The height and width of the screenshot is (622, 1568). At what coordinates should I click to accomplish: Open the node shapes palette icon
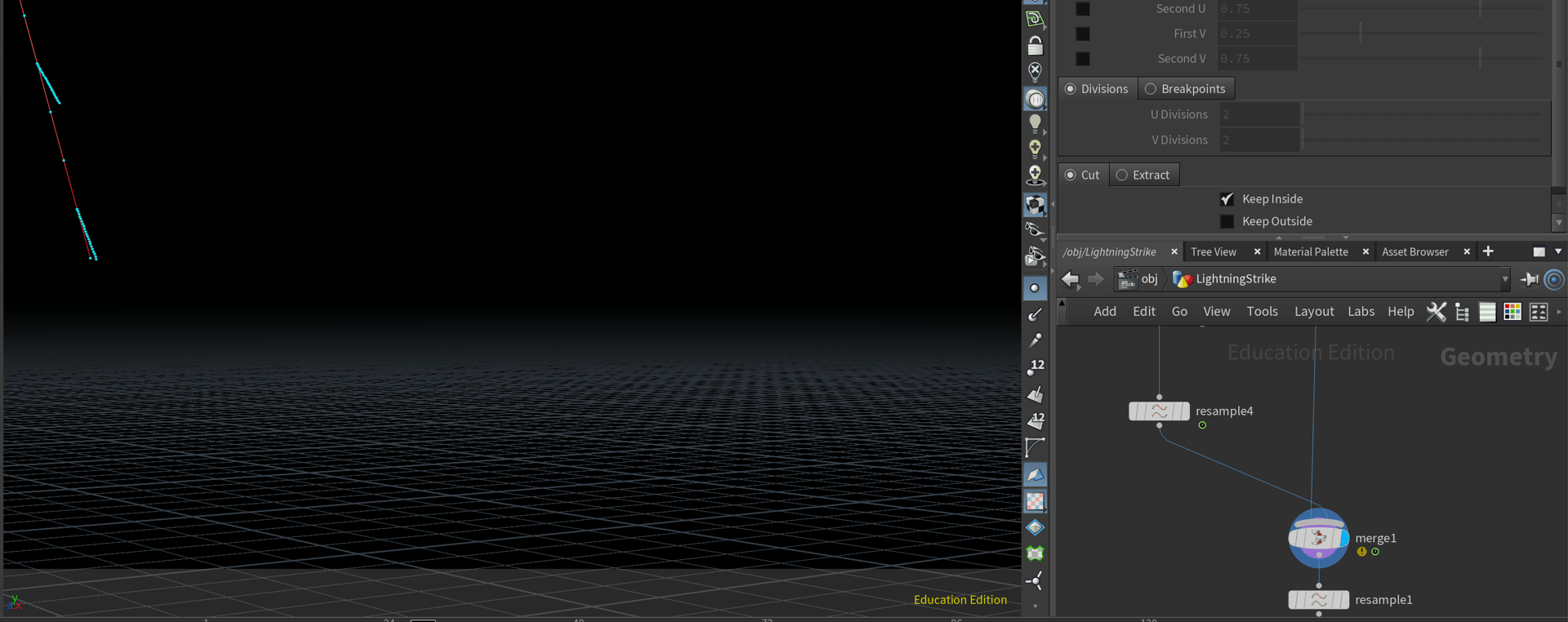1539,312
